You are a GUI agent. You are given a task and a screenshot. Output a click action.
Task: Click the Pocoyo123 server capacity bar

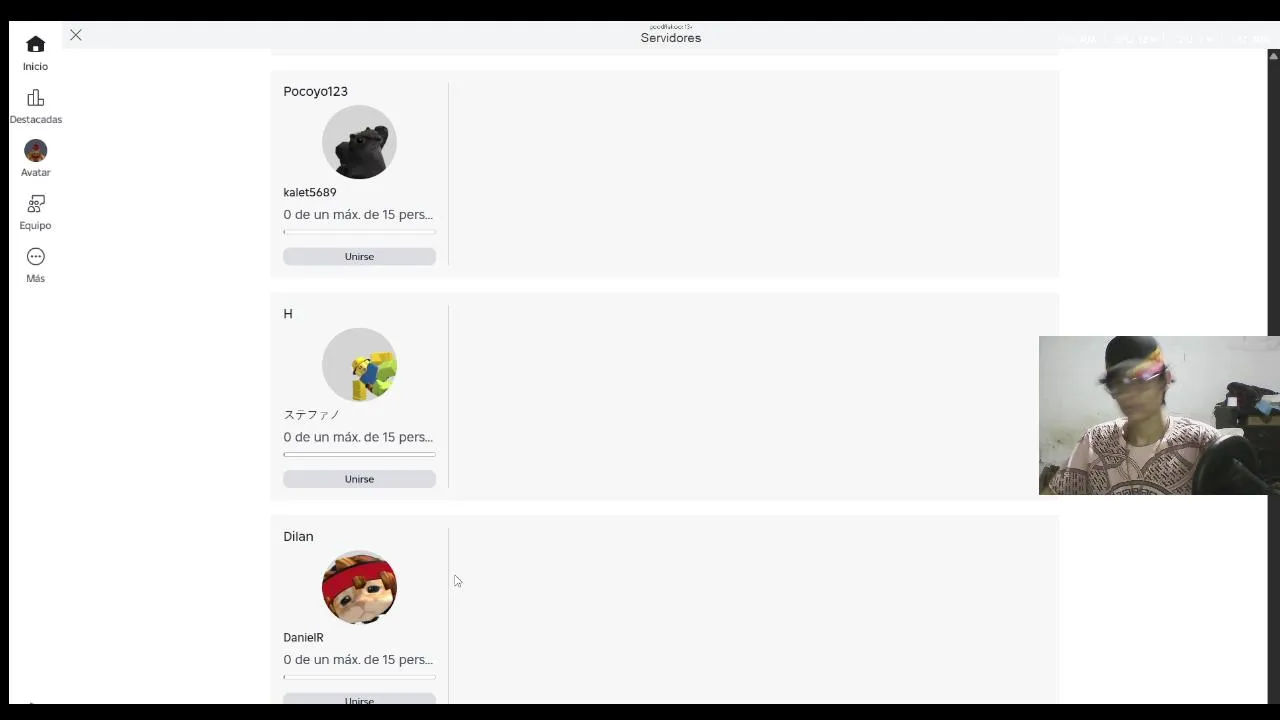359,232
